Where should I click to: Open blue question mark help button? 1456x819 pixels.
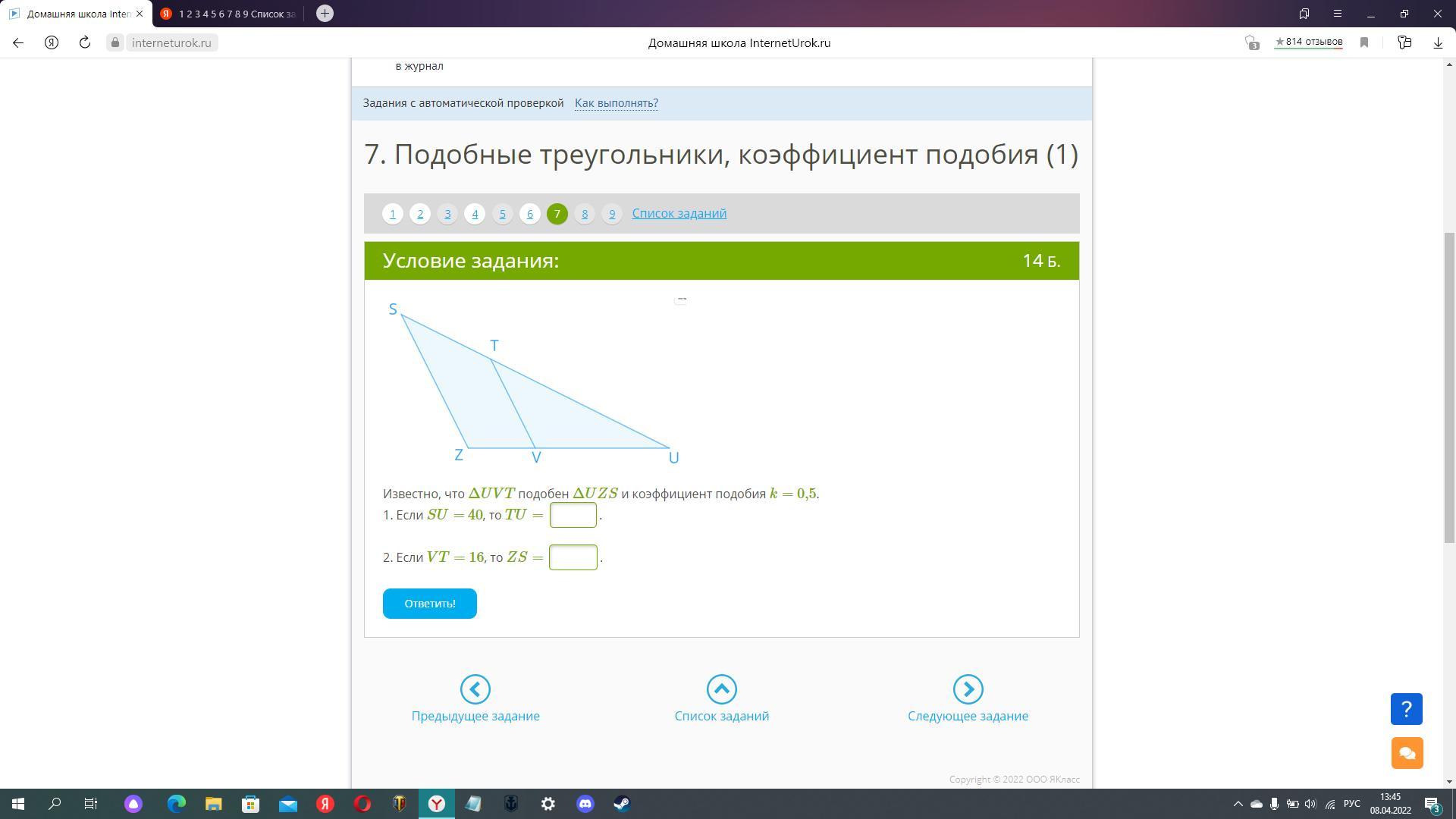point(1406,709)
